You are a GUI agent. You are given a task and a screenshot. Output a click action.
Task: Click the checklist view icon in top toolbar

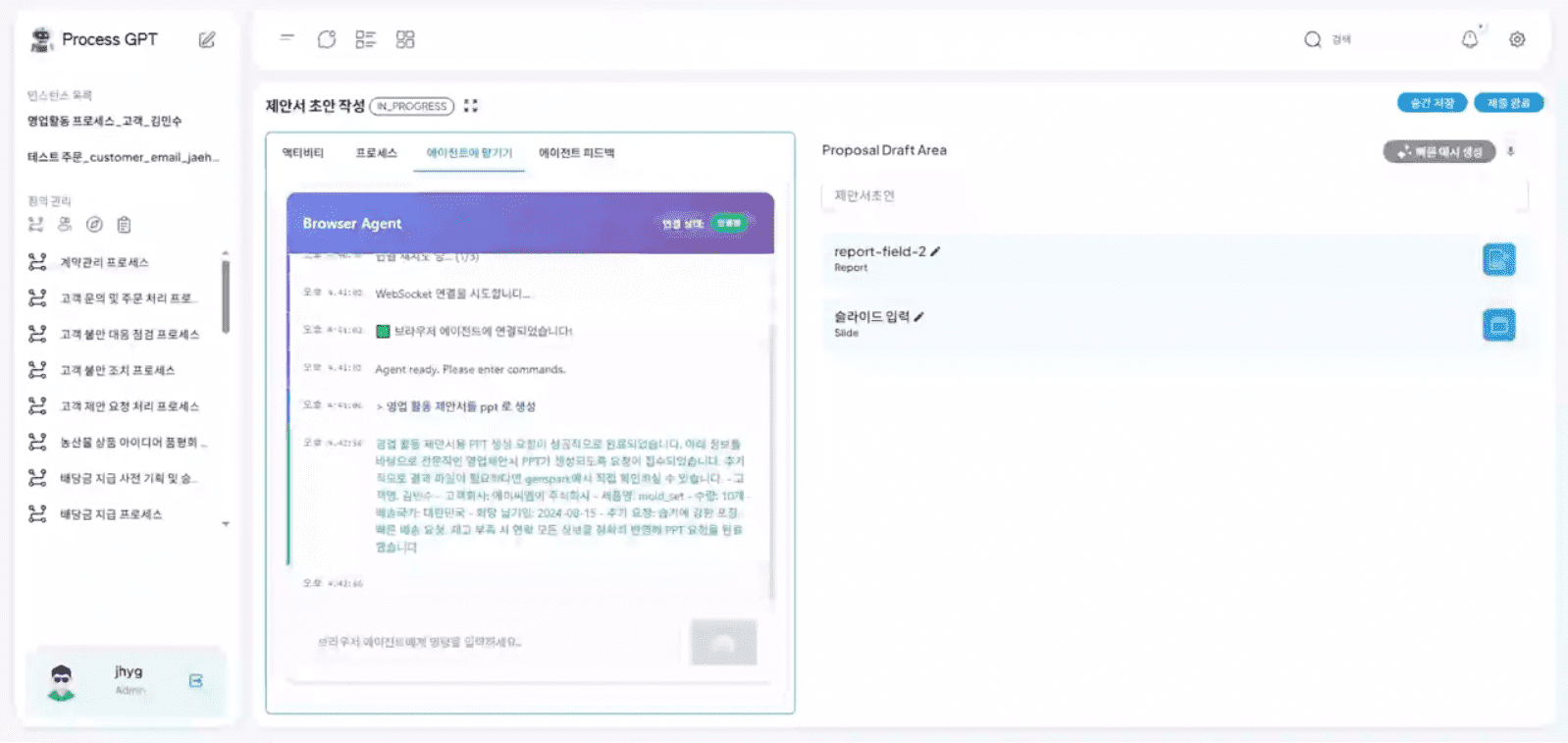coord(365,39)
